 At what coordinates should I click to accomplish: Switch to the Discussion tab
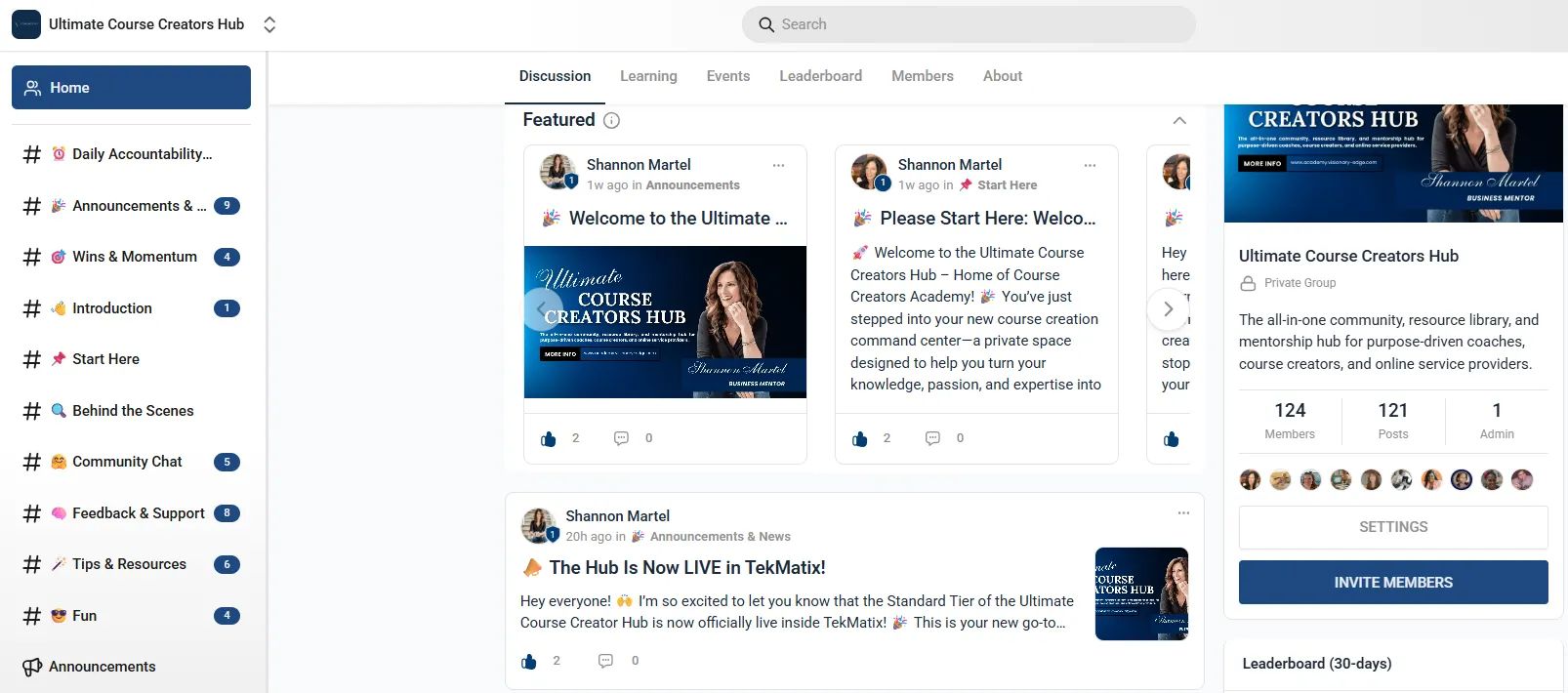click(555, 76)
